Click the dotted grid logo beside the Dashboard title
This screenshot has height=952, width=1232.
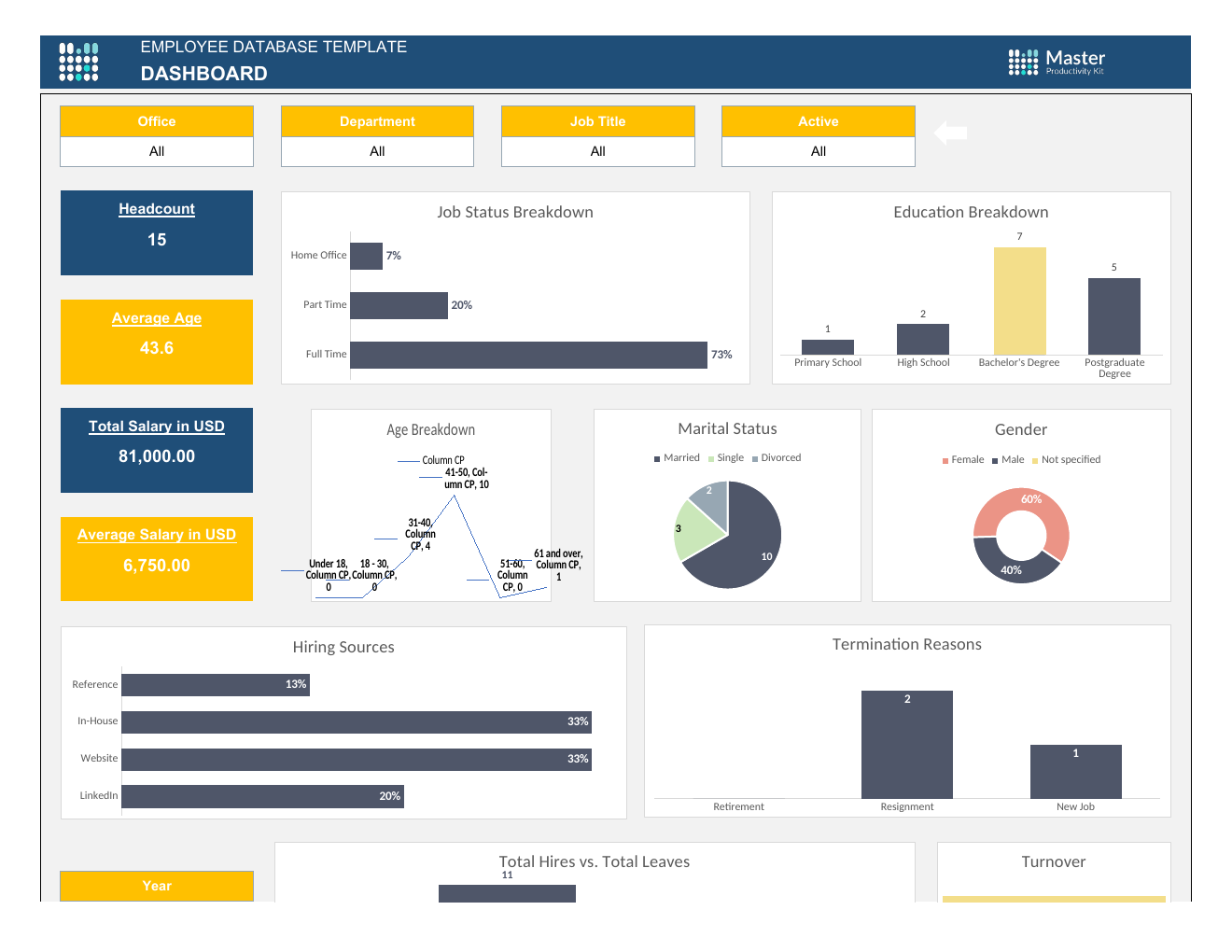(78, 62)
